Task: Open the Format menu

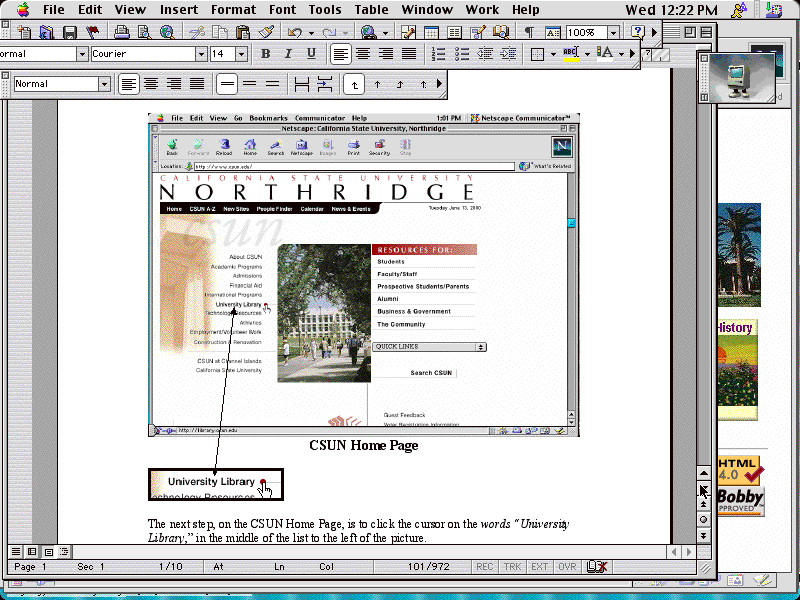Action: tap(233, 10)
